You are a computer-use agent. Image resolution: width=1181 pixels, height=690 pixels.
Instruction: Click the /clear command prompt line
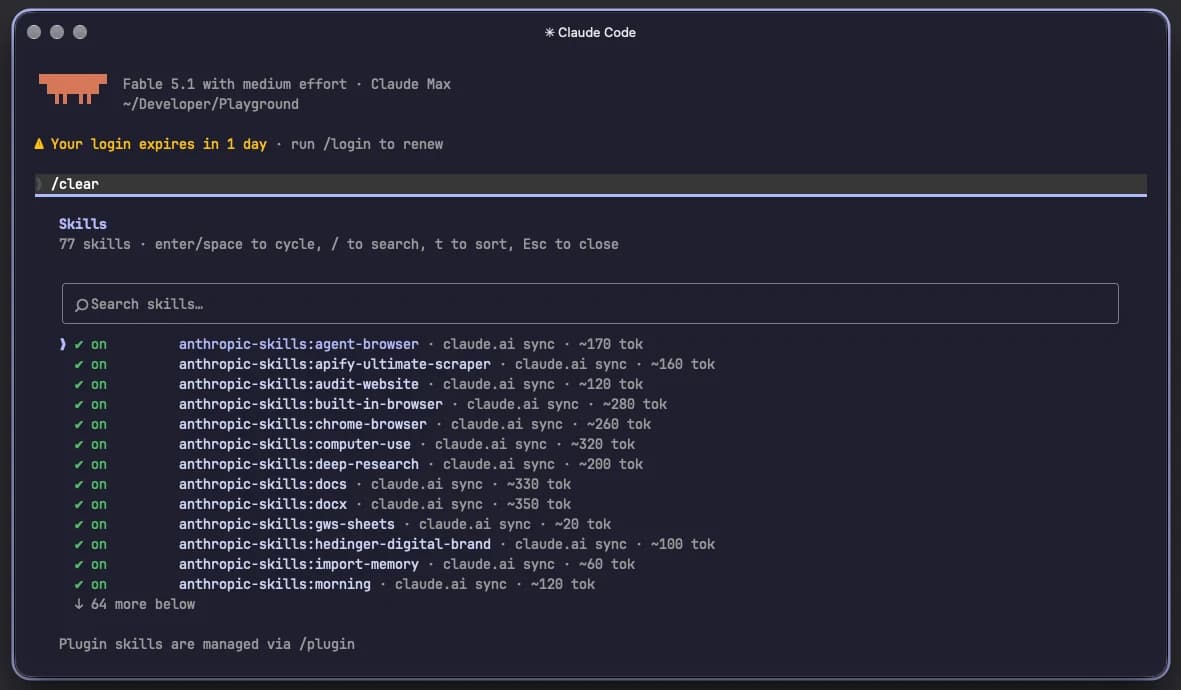tap(590, 184)
